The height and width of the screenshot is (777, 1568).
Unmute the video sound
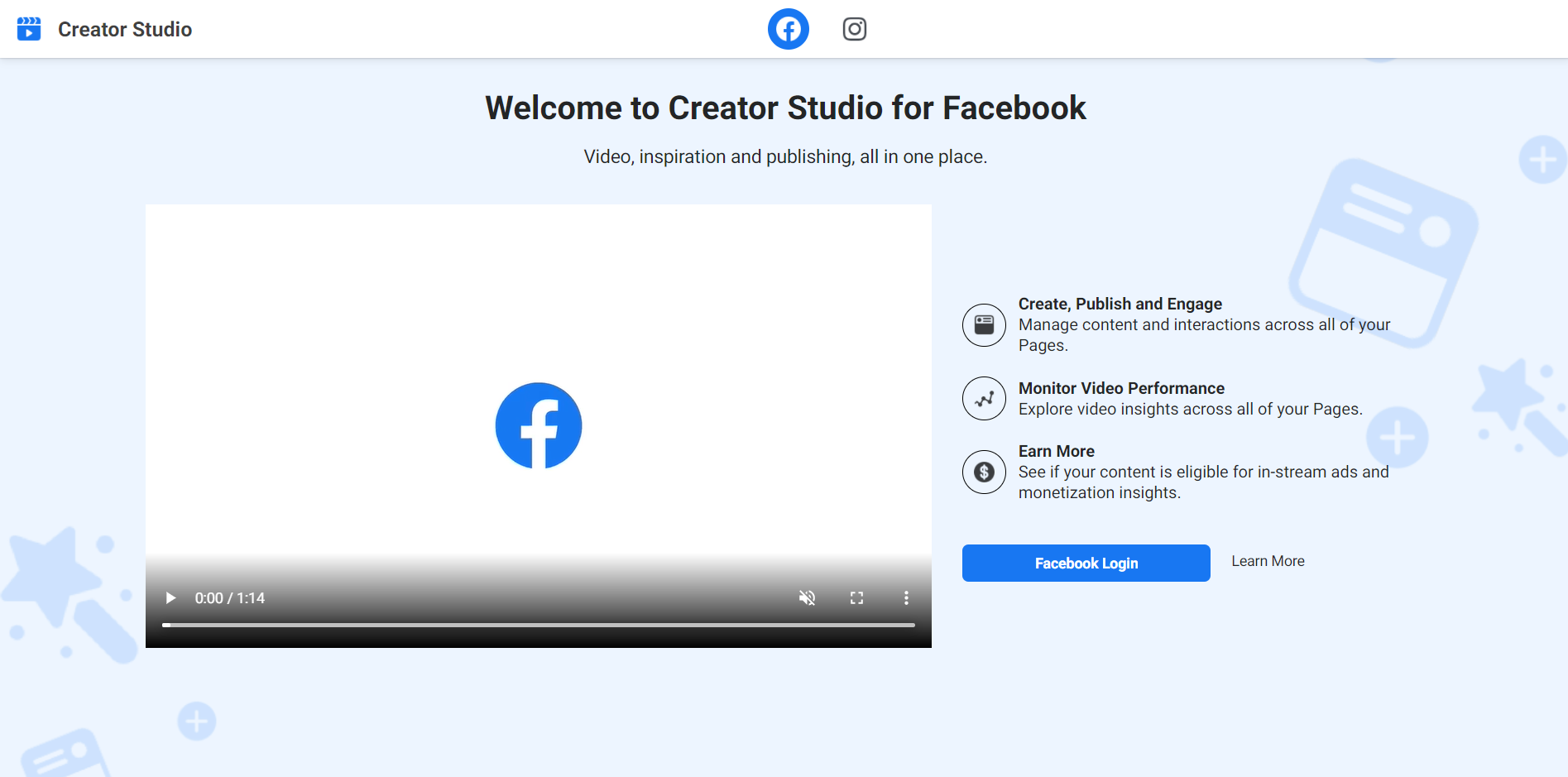(807, 597)
